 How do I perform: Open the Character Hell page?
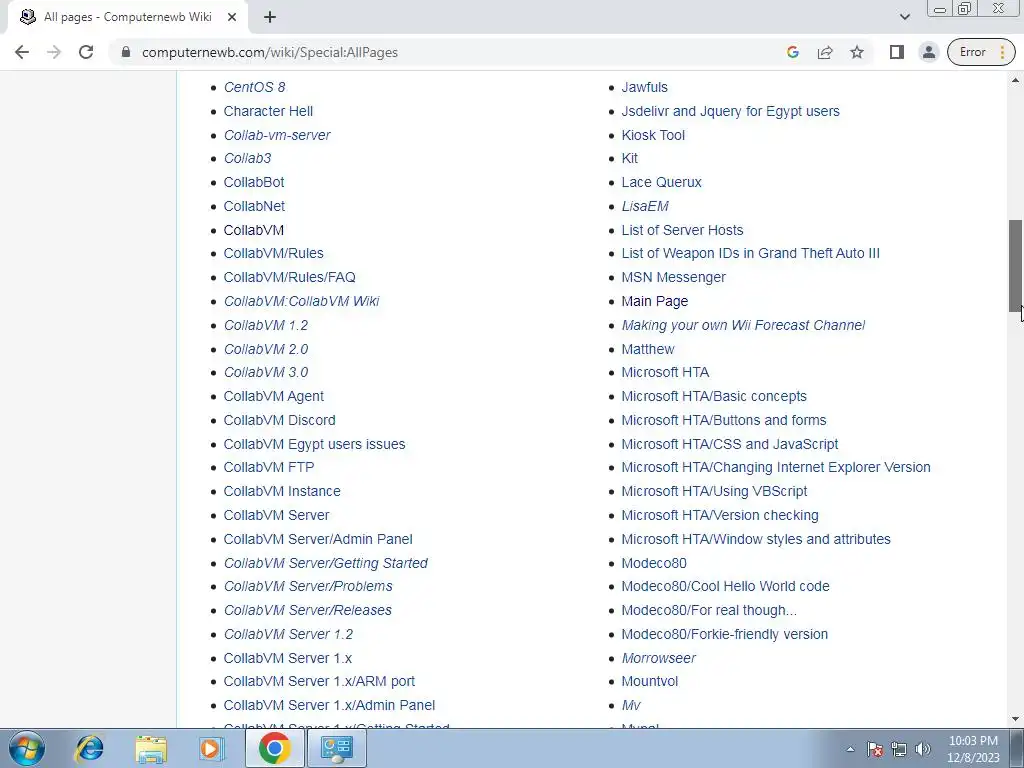pos(268,111)
